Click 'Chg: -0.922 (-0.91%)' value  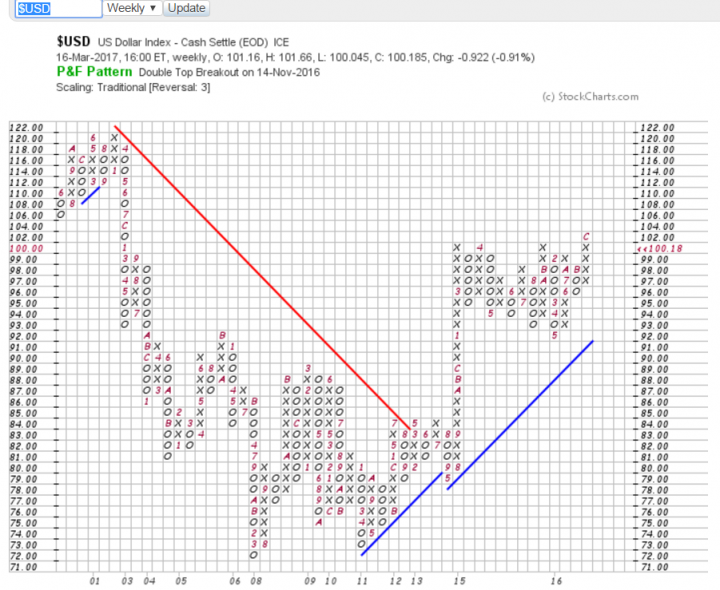point(484,57)
